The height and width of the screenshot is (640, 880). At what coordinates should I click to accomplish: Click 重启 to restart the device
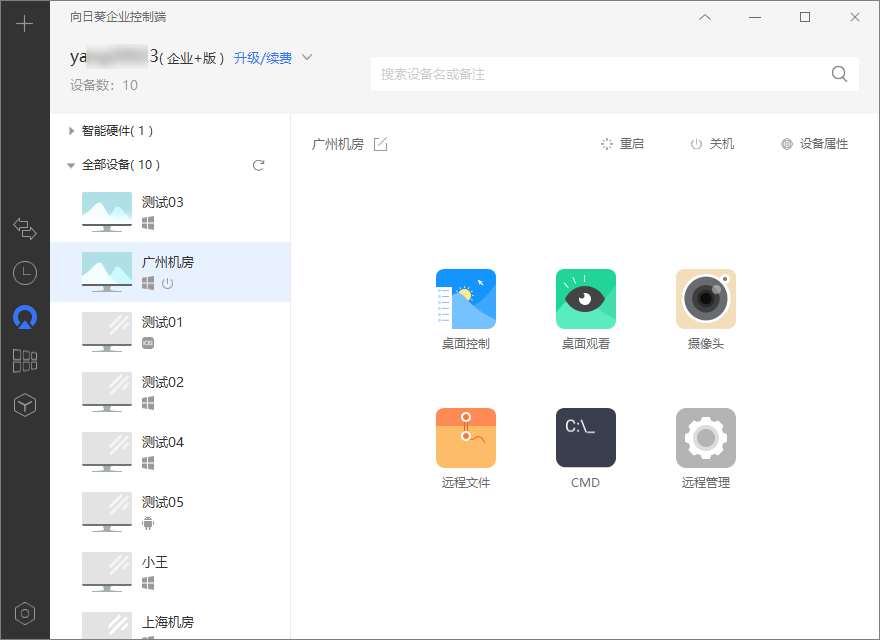[622, 144]
